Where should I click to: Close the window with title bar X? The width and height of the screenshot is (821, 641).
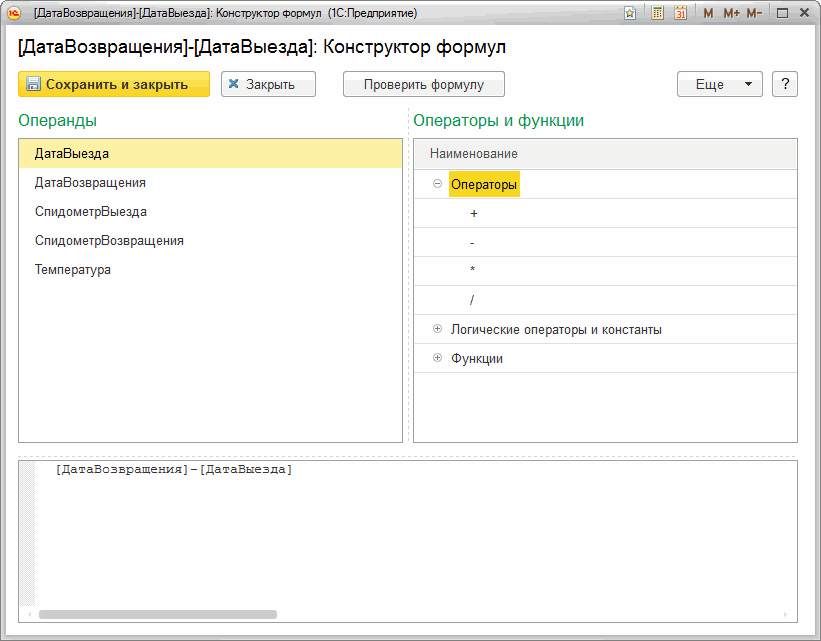click(805, 13)
